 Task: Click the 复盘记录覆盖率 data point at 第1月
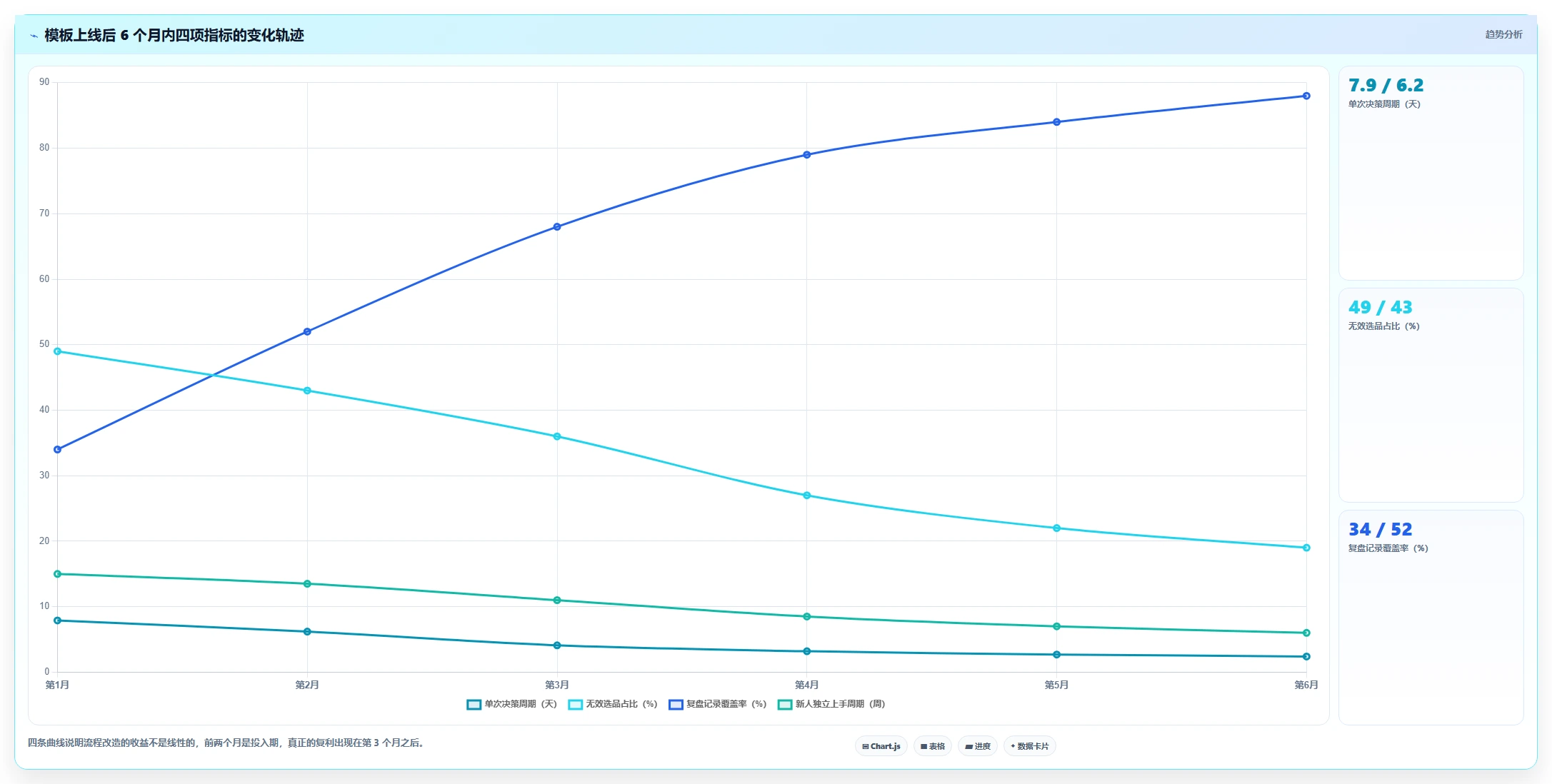click(57, 450)
